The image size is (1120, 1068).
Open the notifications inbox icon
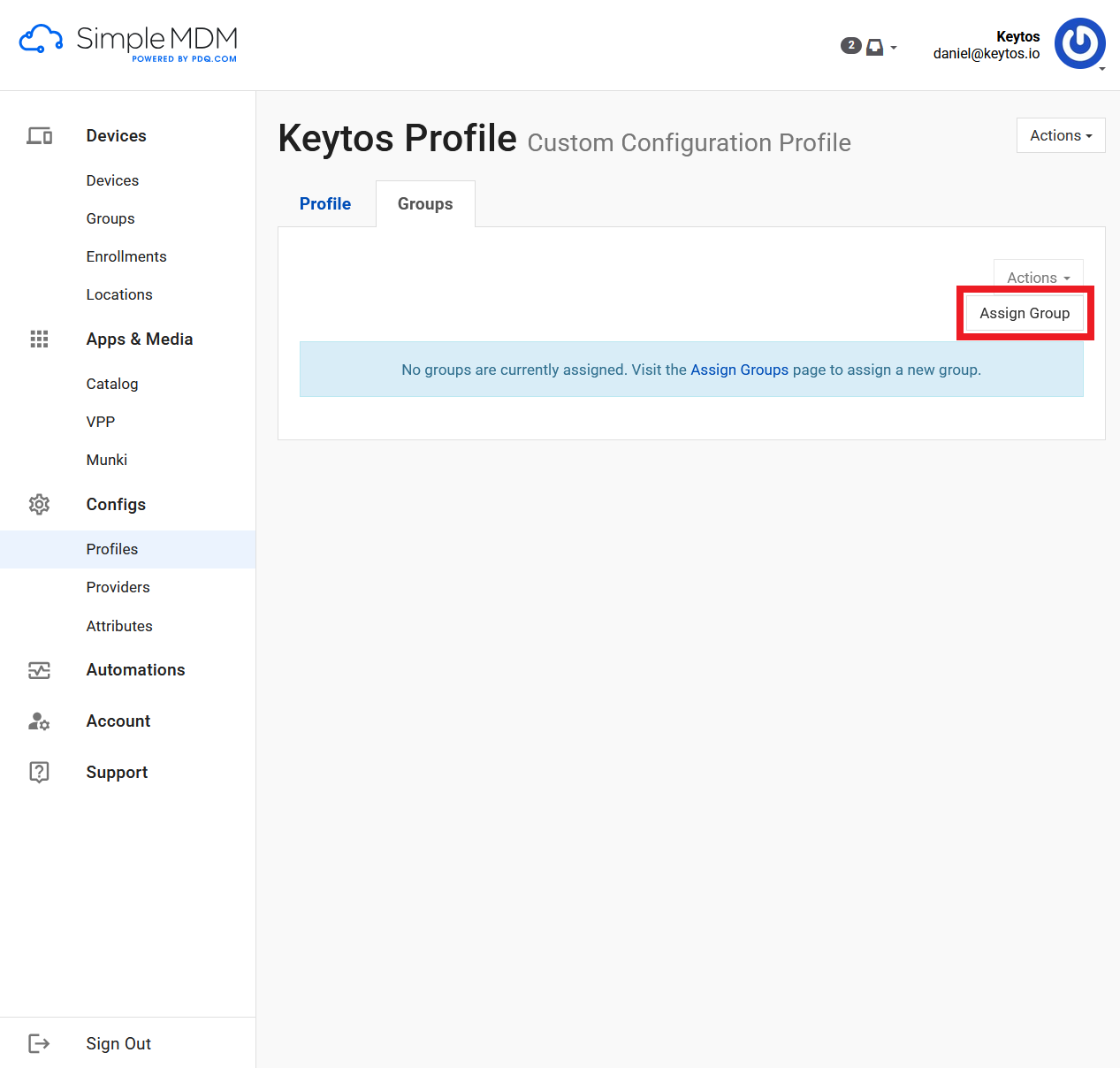click(874, 47)
